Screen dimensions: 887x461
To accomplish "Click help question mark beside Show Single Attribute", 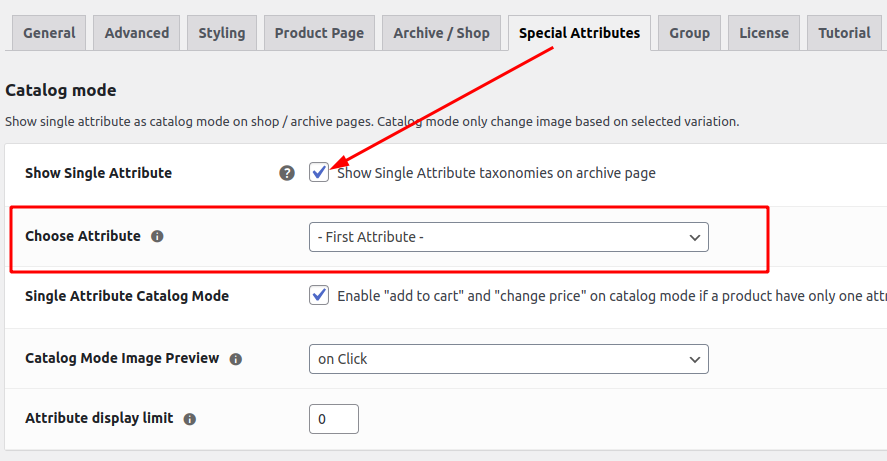I will pyautogui.click(x=287, y=173).
